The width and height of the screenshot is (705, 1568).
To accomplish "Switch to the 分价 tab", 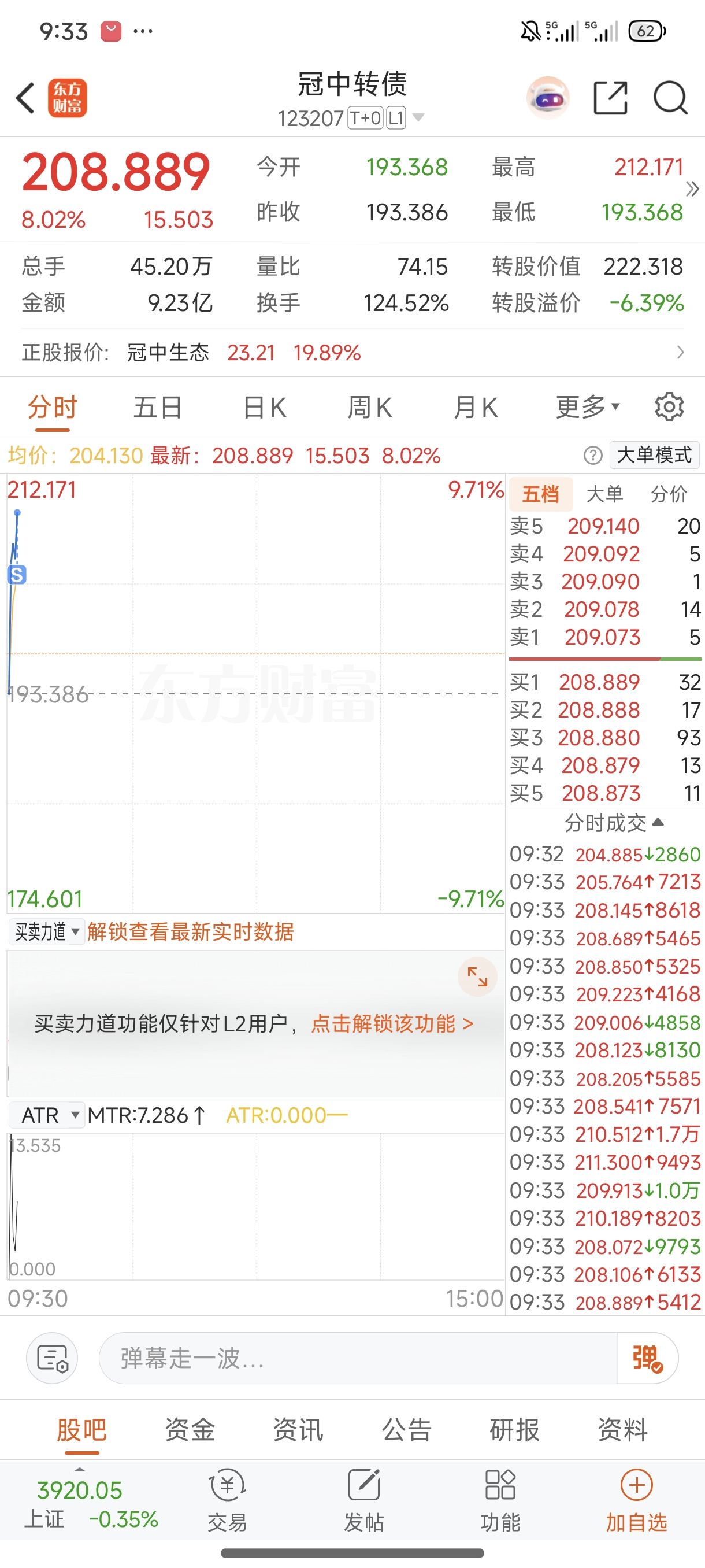I will (669, 494).
